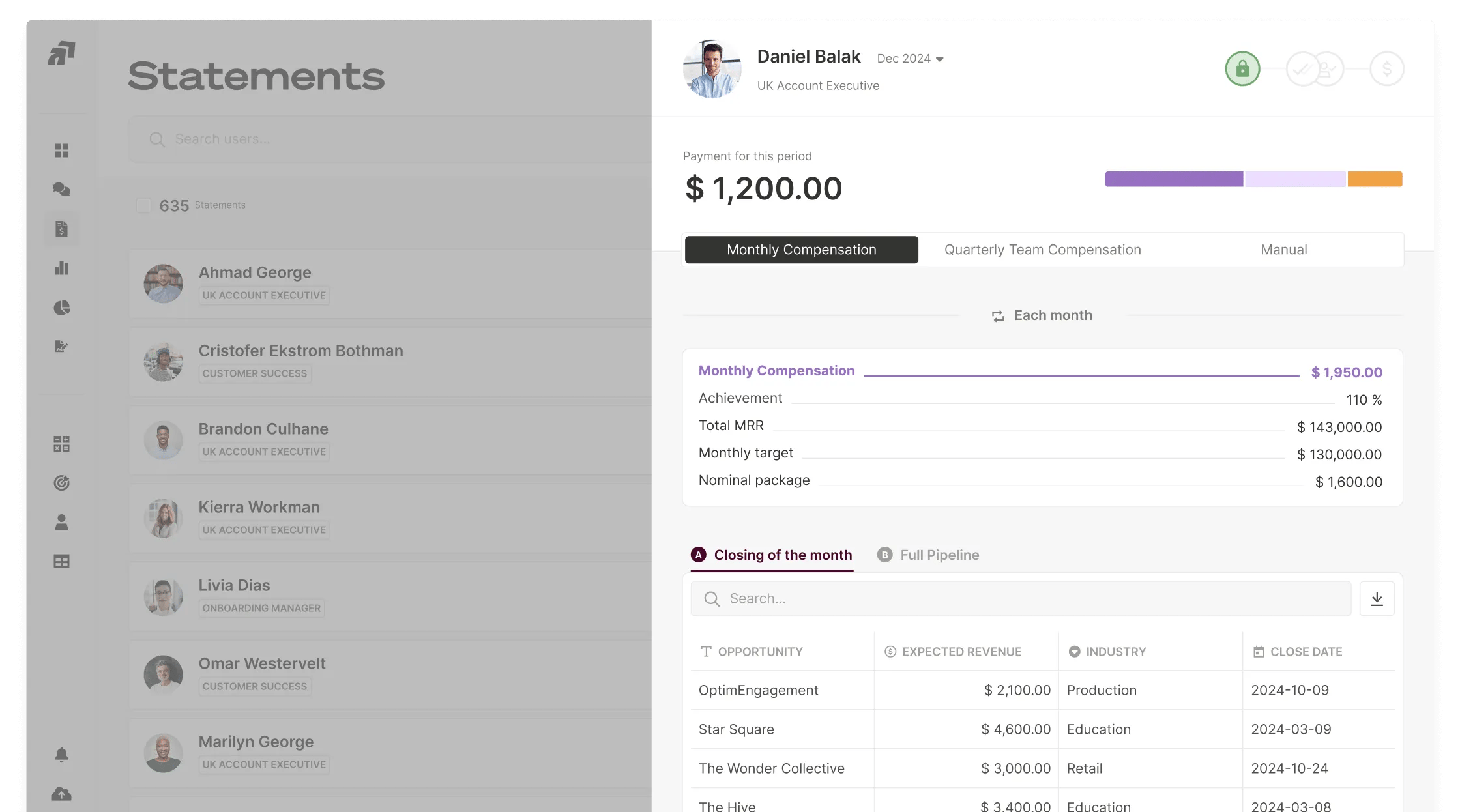Switch to Monthly Compensation tab
This screenshot has width=1460, height=812.
pos(801,250)
